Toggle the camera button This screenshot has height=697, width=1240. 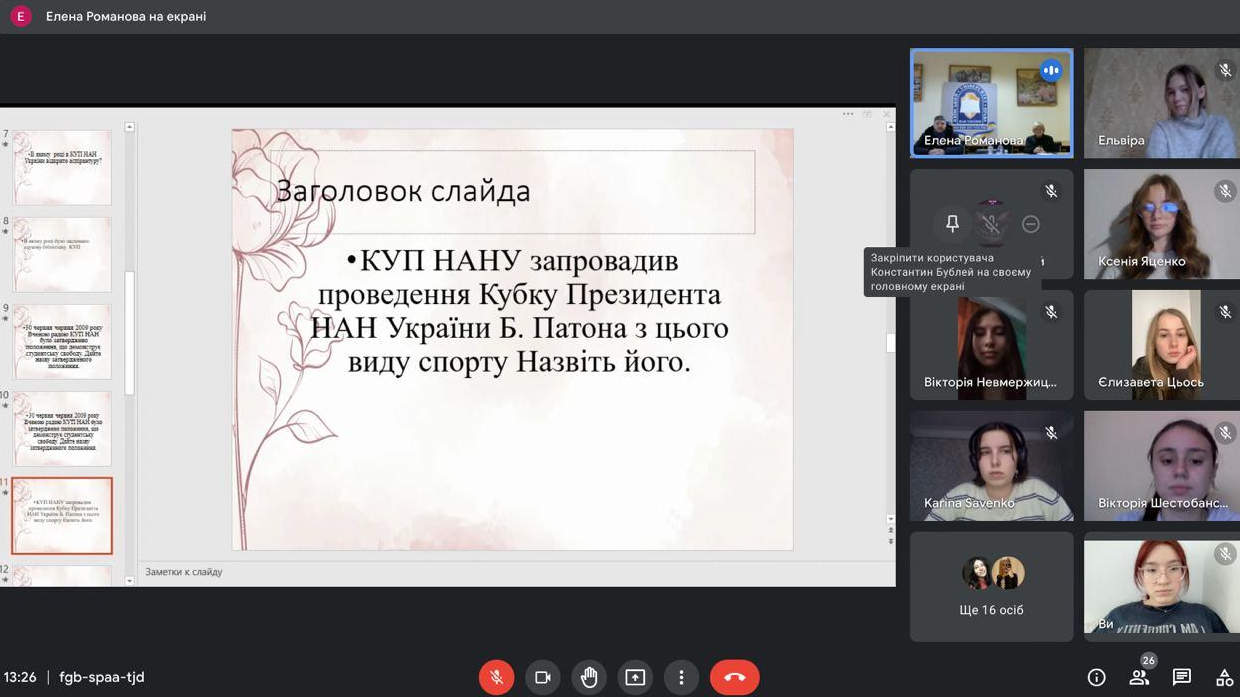(542, 677)
